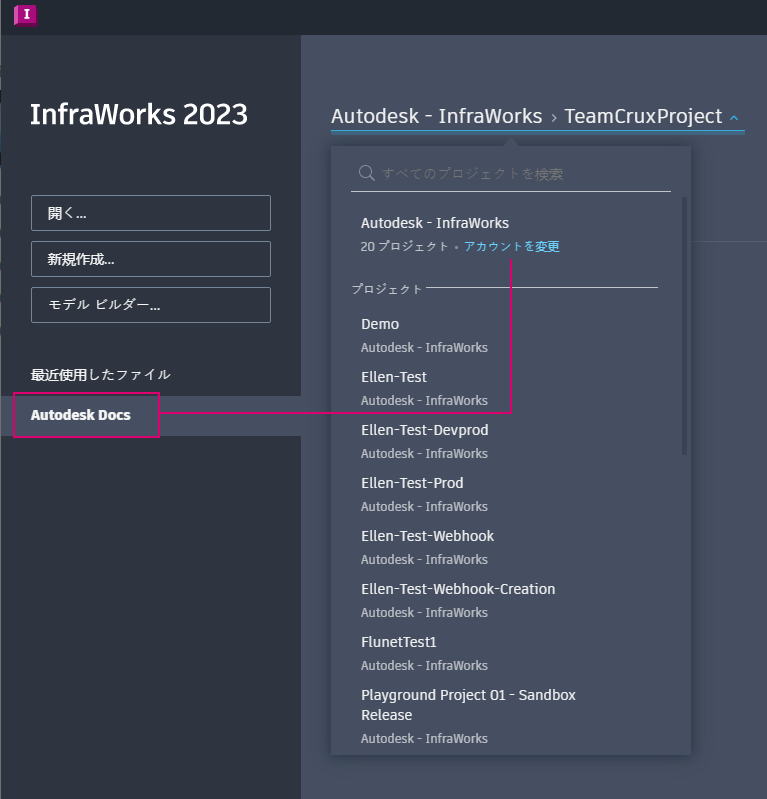Select the FlunetTest1 project

click(399, 643)
